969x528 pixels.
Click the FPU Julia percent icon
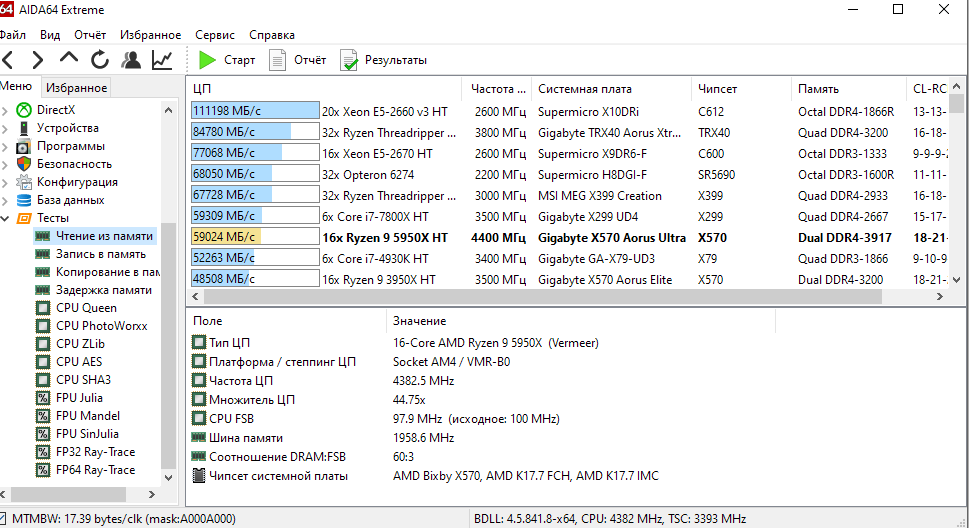[43, 398]
